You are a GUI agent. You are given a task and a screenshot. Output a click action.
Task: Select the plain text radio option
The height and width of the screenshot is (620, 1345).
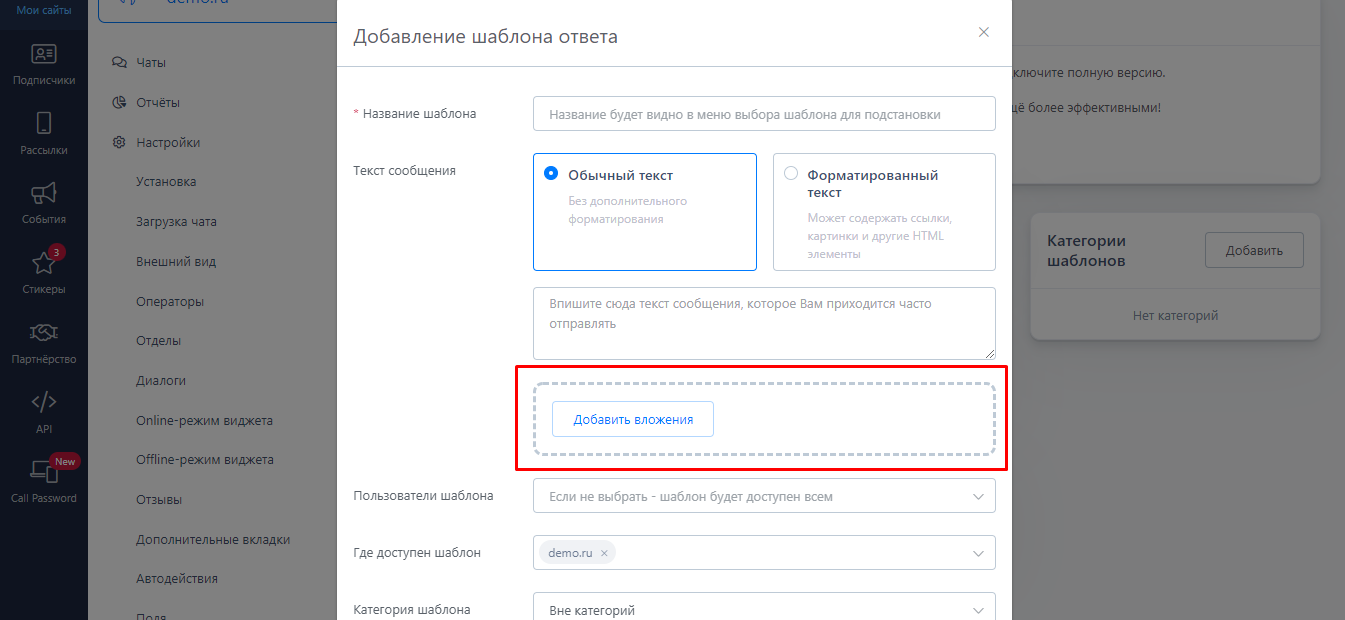coord(551,174)
